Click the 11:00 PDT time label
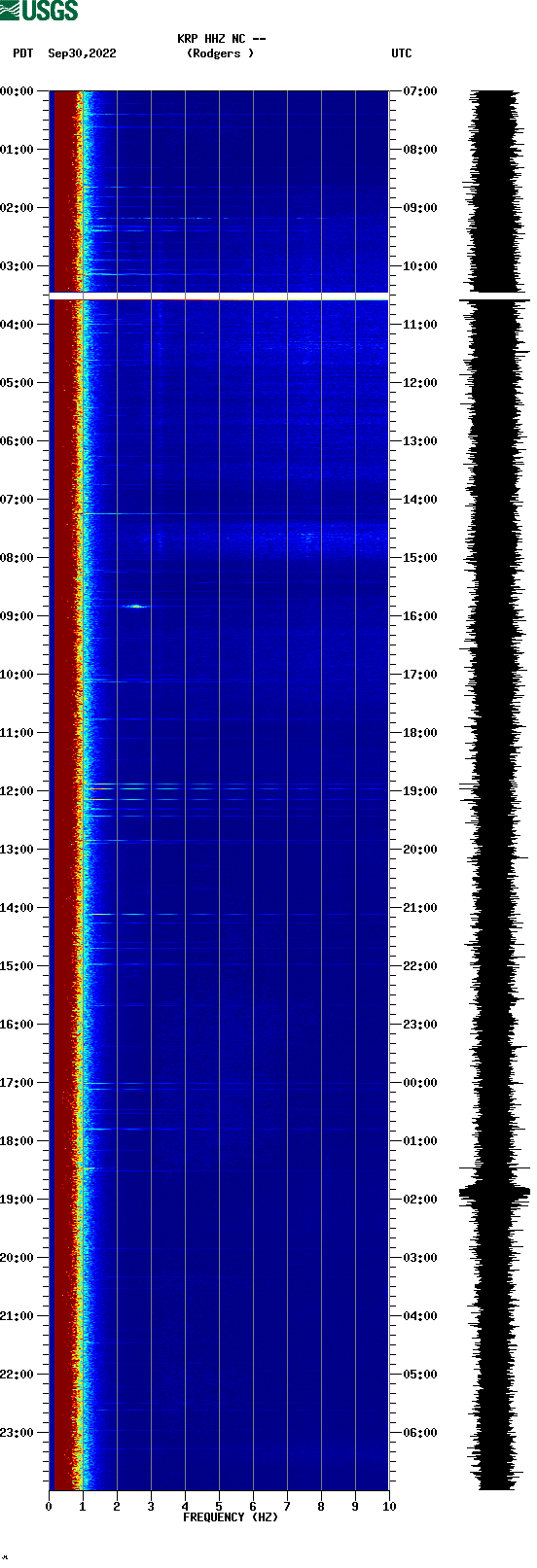 [x=17, y=733]
